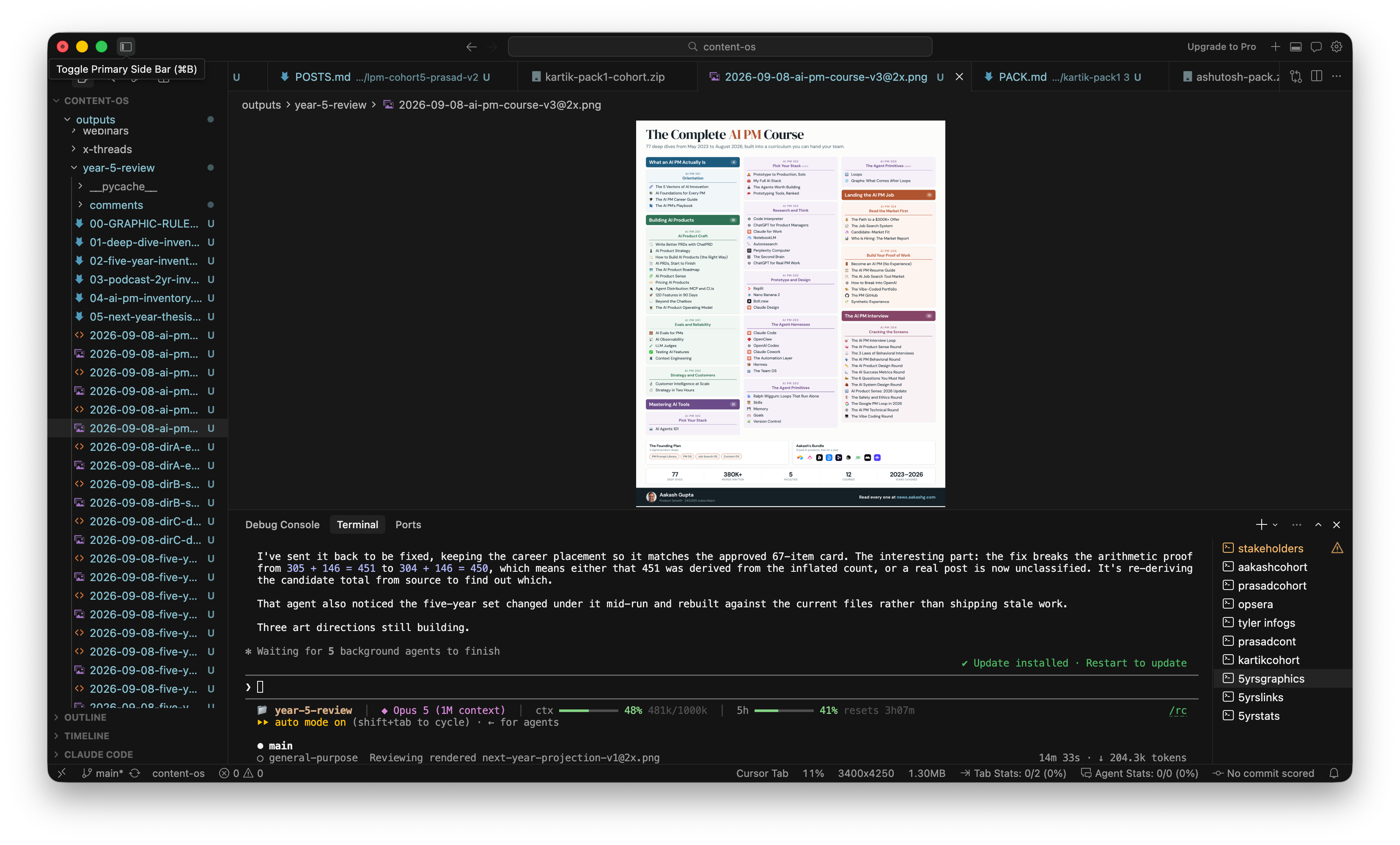Switch to the Debug Console tab
This screenshot has height=845, width=1400.
tap(283, 524)
